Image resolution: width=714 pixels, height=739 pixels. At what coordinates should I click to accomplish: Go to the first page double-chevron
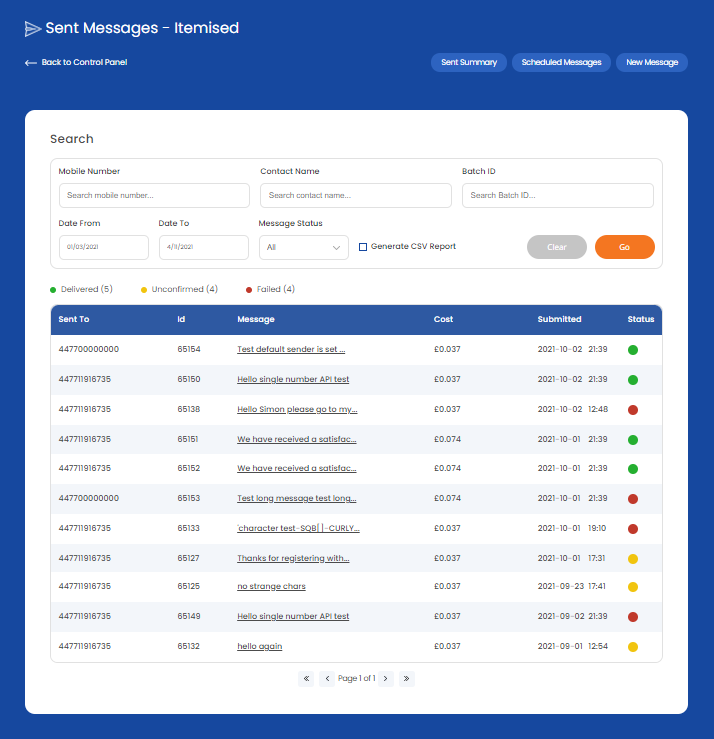306,678
